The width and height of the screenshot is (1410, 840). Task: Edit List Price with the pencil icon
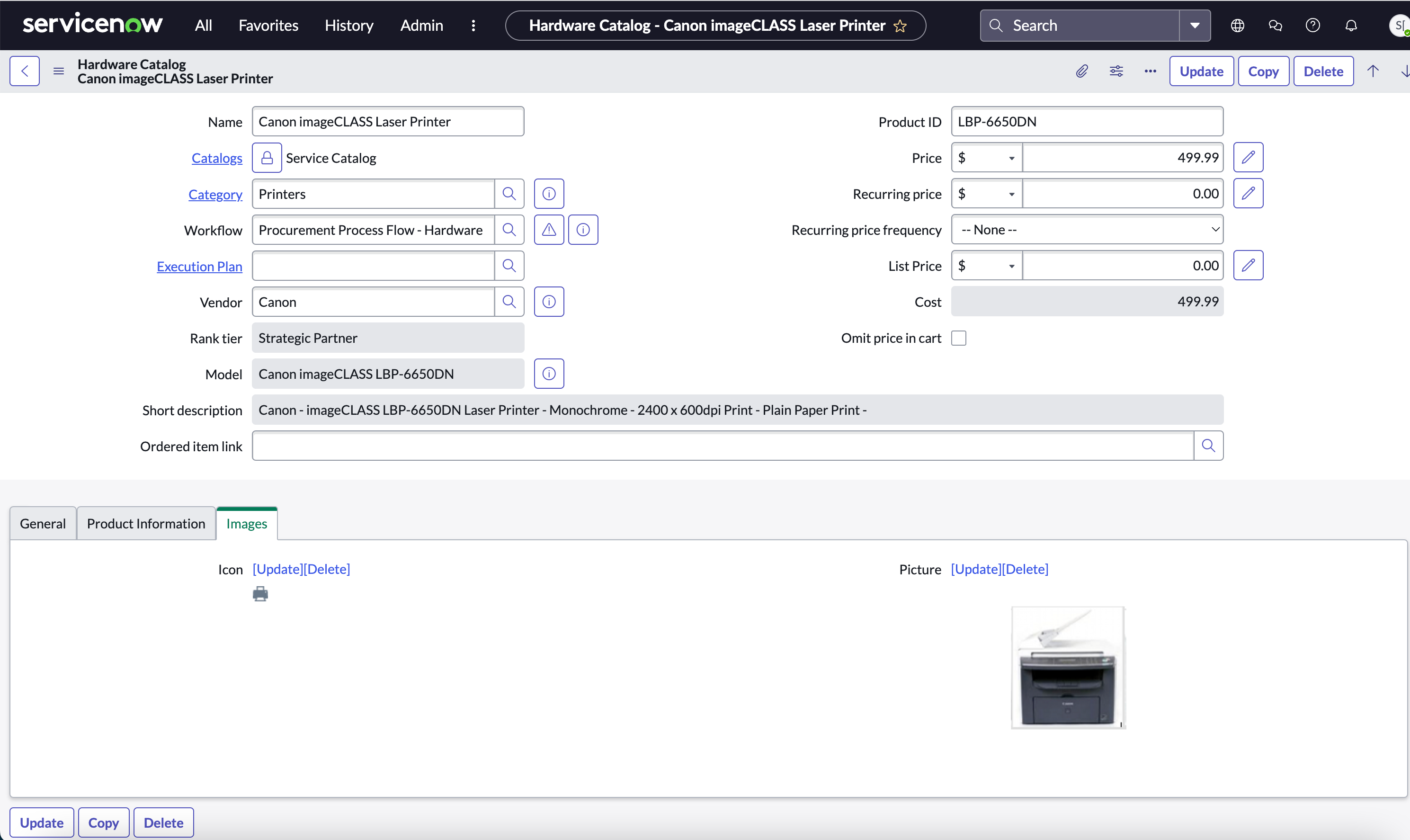(1248, 266)
